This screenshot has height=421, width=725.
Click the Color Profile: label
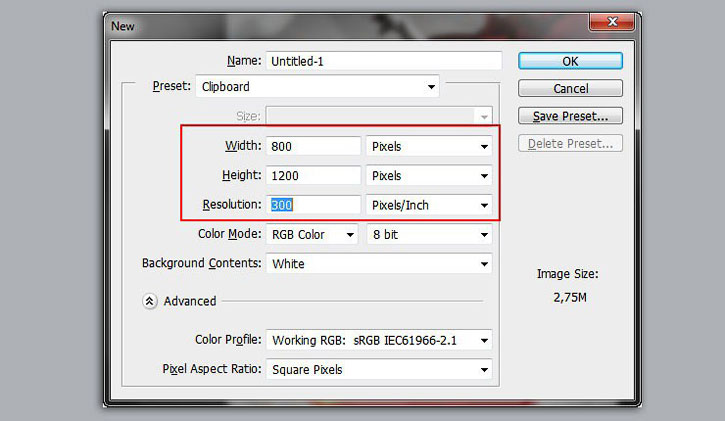pos(228,340)
